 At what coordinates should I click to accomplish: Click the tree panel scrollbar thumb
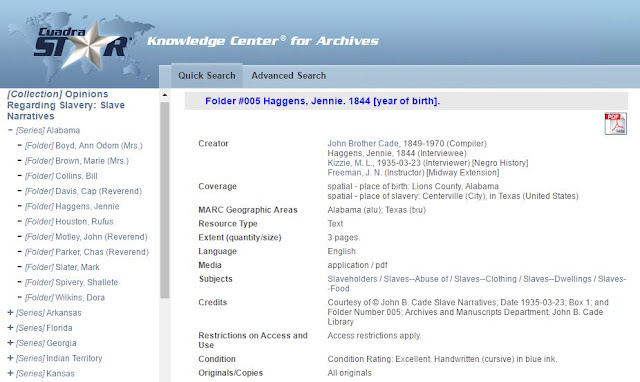pos(164,200)
